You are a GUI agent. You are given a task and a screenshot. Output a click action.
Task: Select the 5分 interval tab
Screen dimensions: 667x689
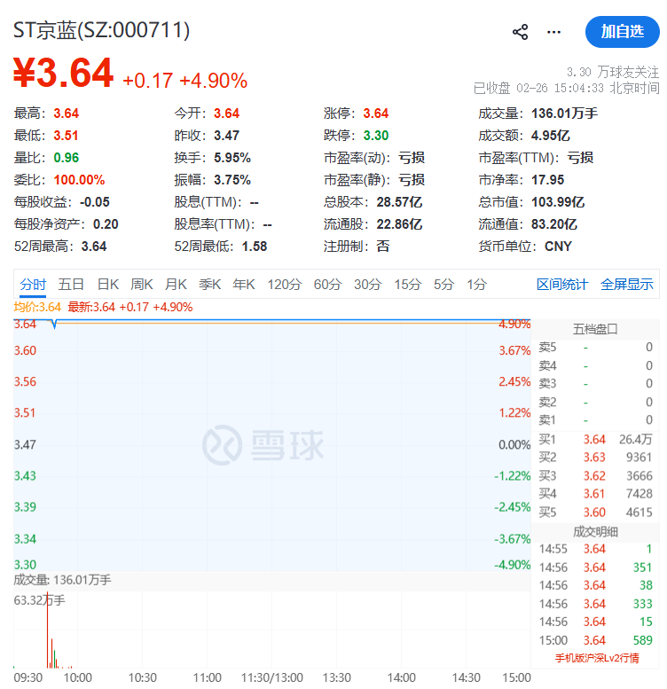coord(443,285)
